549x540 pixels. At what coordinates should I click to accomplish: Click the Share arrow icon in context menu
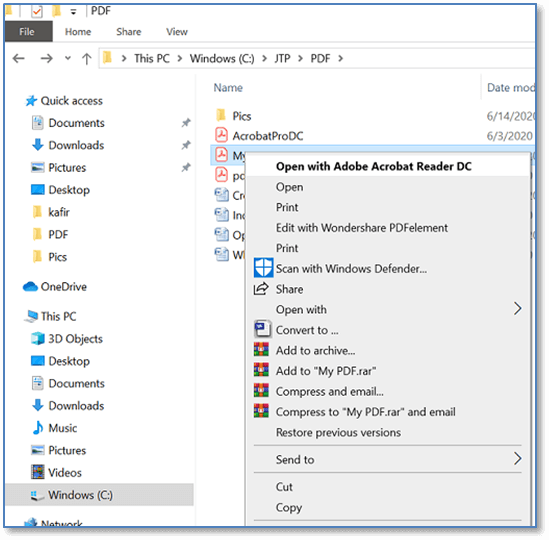click(x=261, y=289)
